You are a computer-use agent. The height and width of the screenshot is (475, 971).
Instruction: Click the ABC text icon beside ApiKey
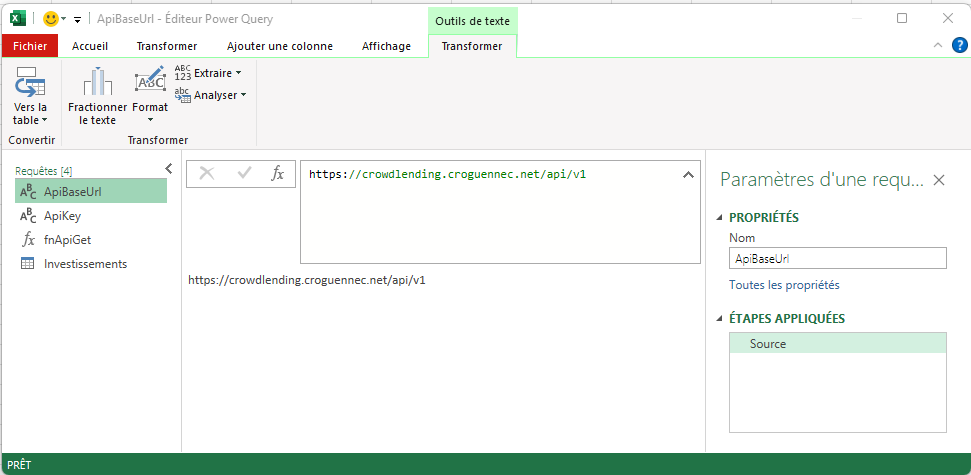click(28, 216)
